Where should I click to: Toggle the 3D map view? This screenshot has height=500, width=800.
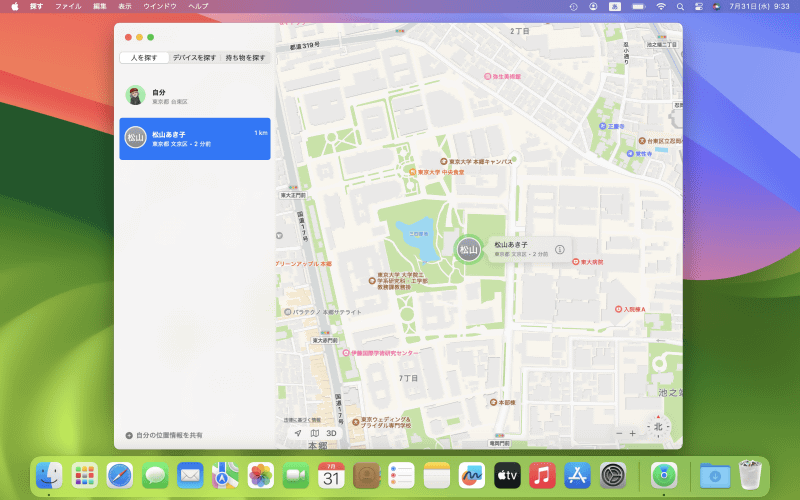pos(332,433)
